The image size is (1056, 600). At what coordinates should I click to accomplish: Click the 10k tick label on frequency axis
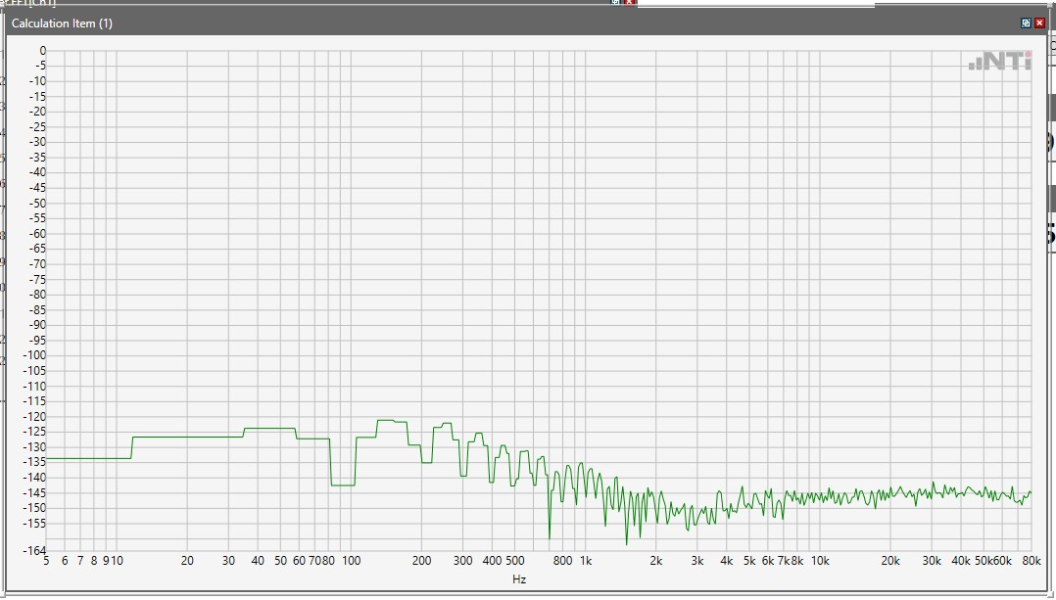[x=819, y=562]
